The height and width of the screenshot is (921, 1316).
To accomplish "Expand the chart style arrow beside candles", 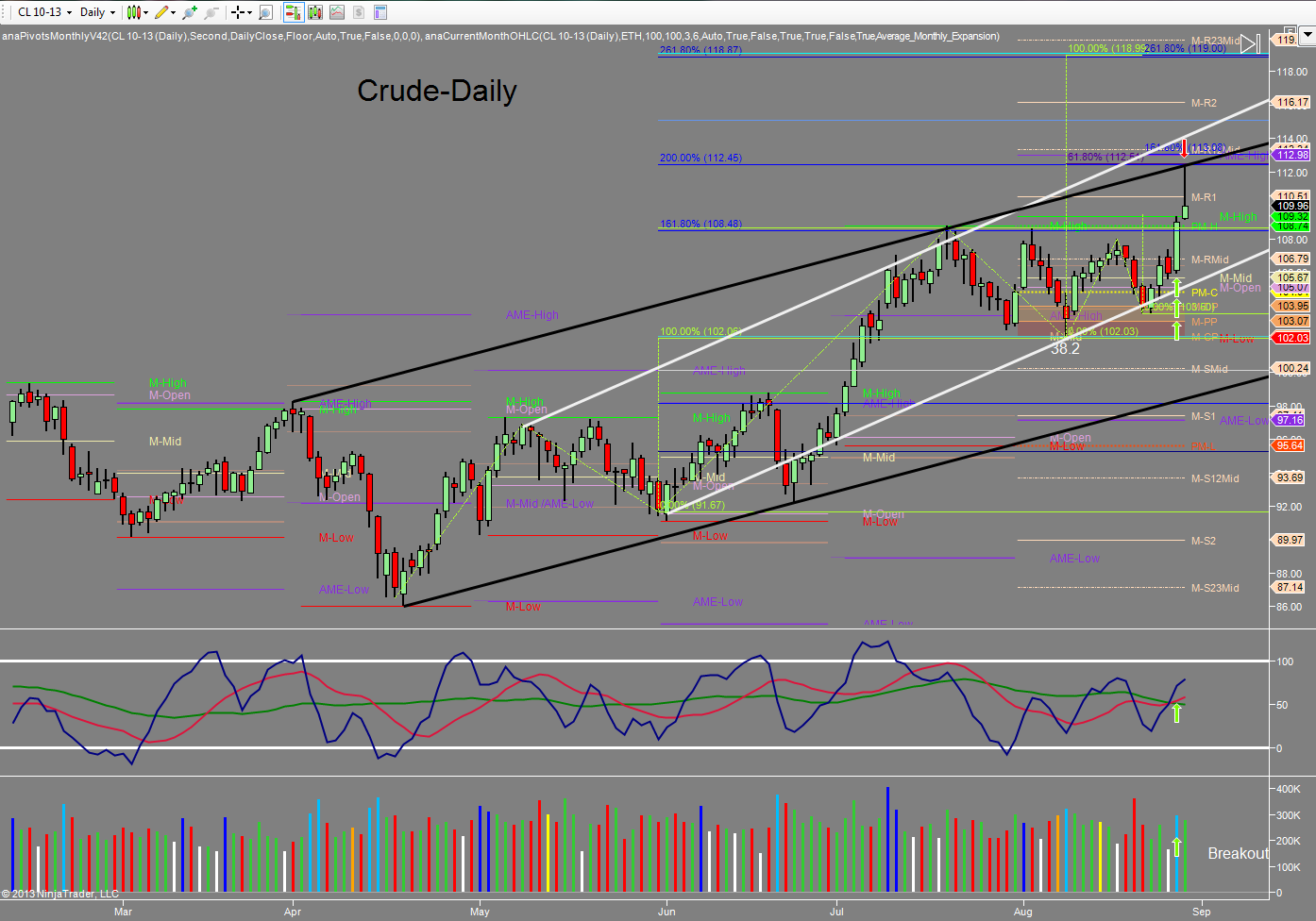I will (145, 12).
